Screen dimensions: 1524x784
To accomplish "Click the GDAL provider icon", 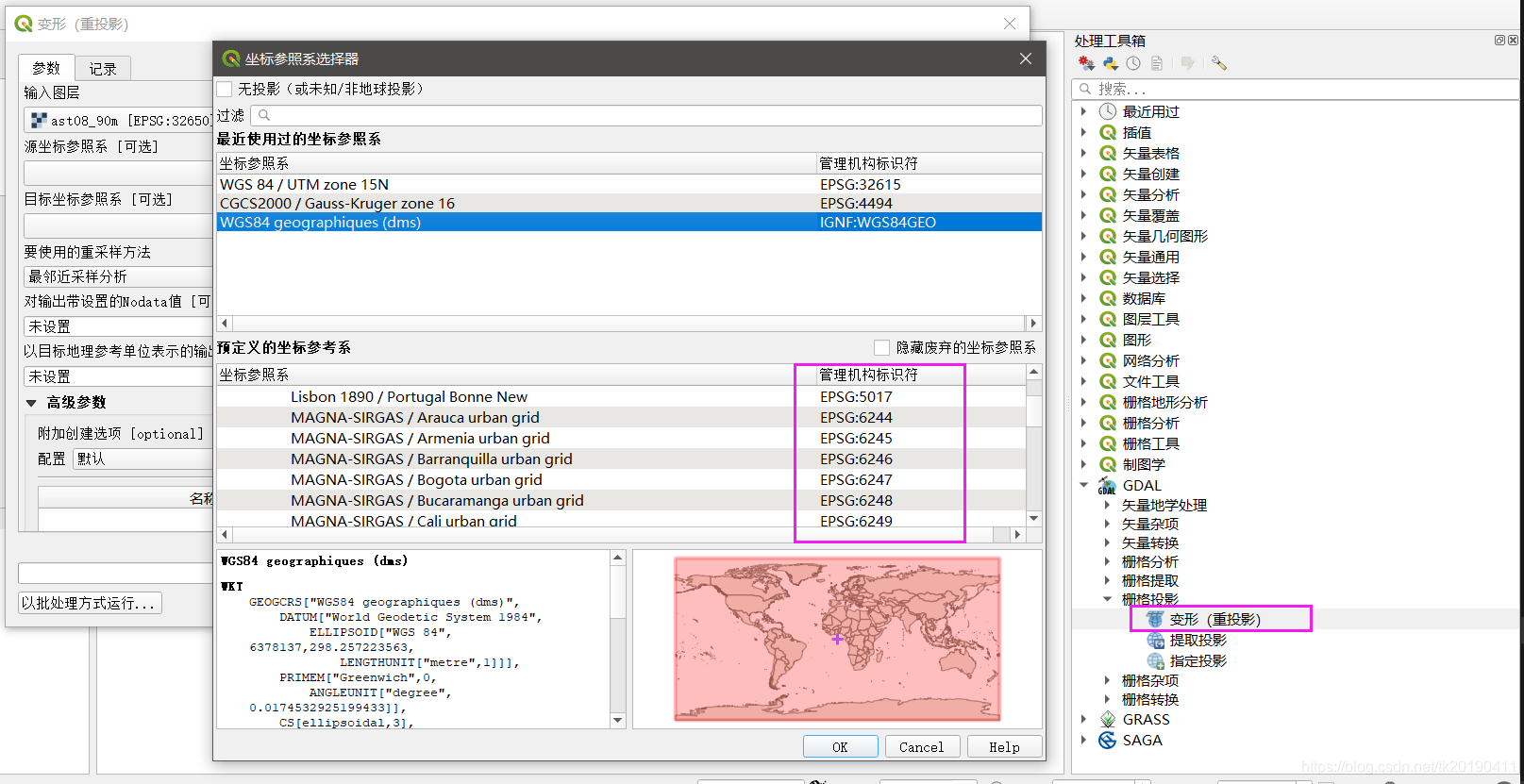I will coord(1107,486).
